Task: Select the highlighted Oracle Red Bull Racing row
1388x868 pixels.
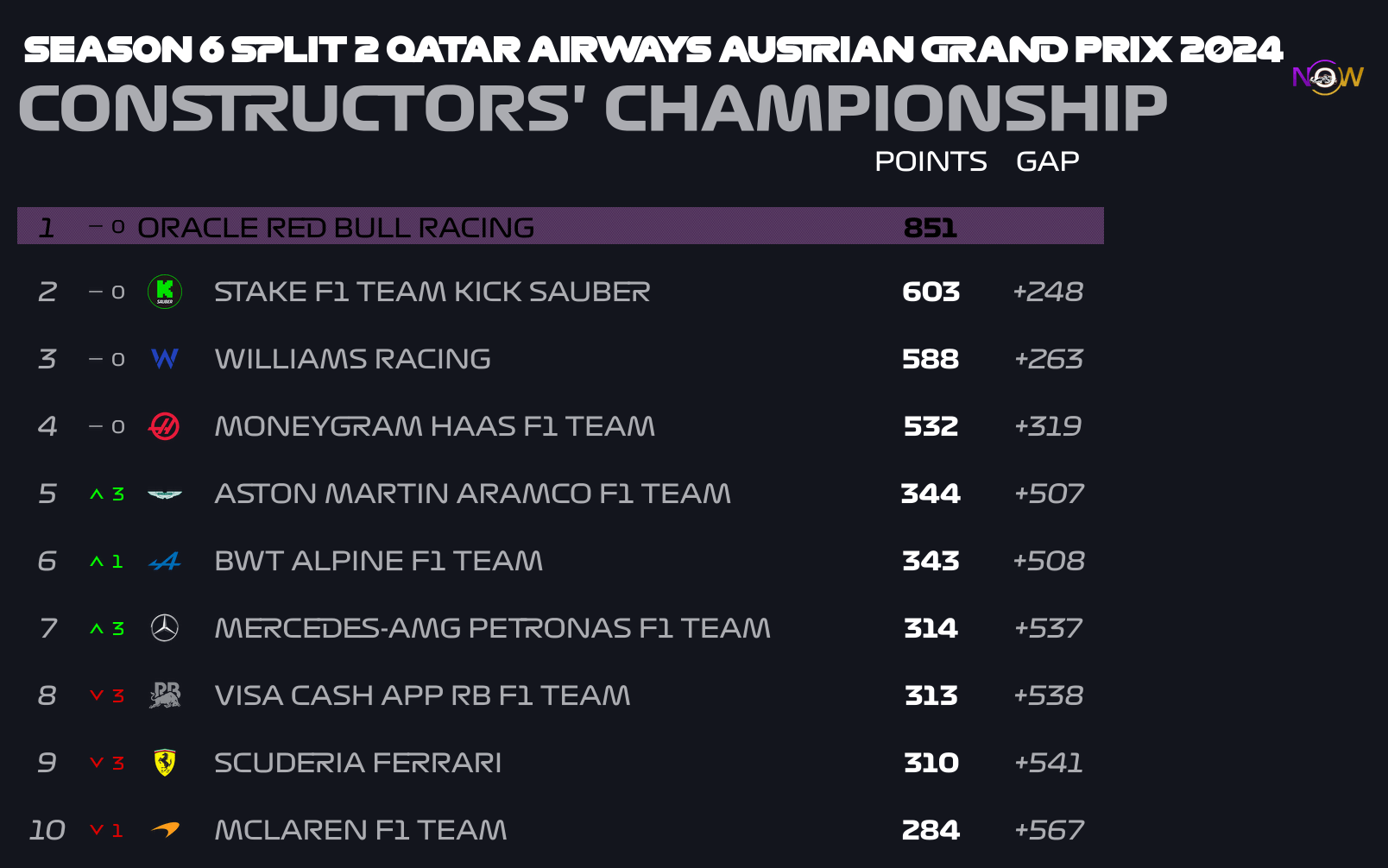Action: click(560, 226)
